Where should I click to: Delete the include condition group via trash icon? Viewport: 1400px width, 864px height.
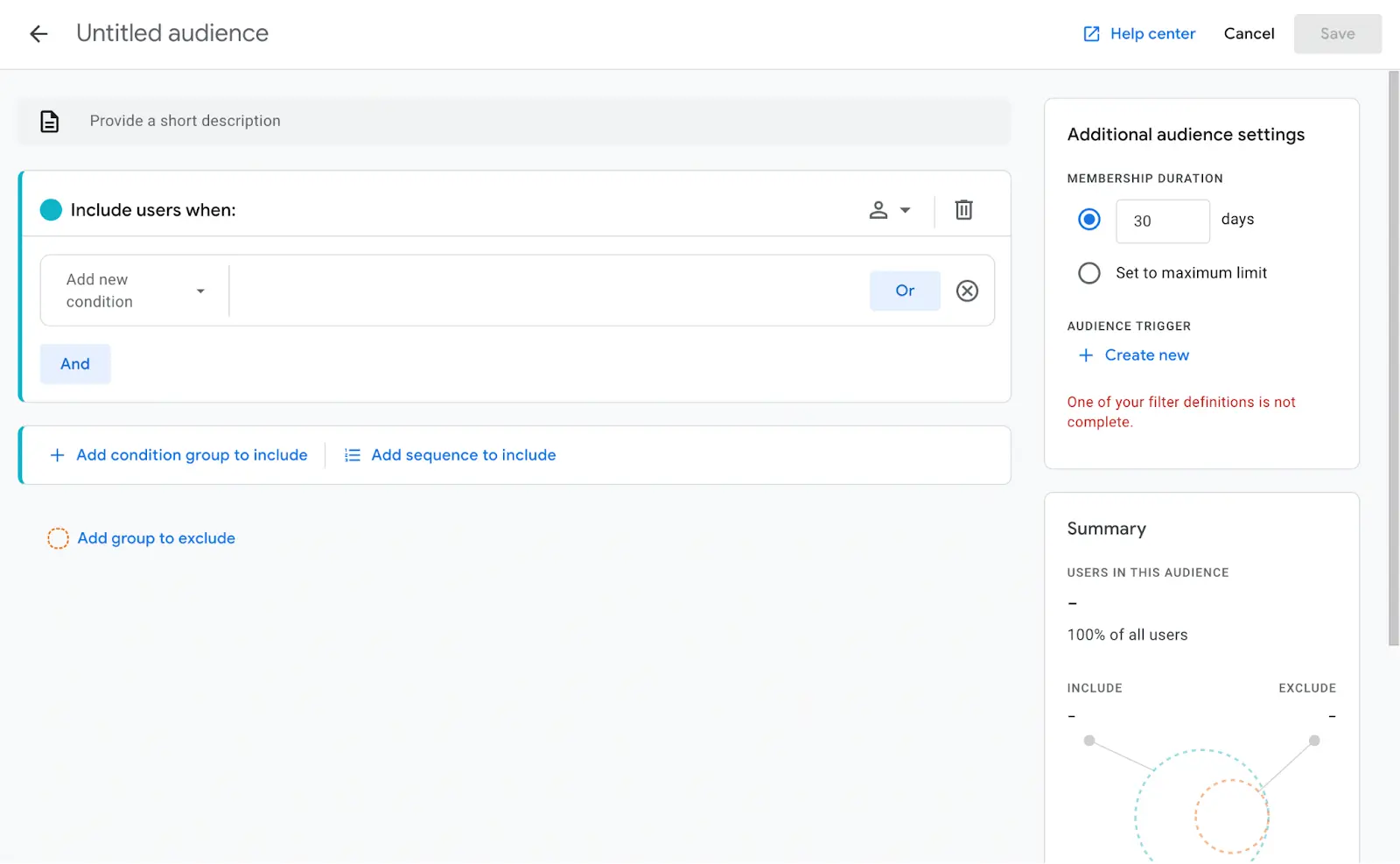pos(963,210)
